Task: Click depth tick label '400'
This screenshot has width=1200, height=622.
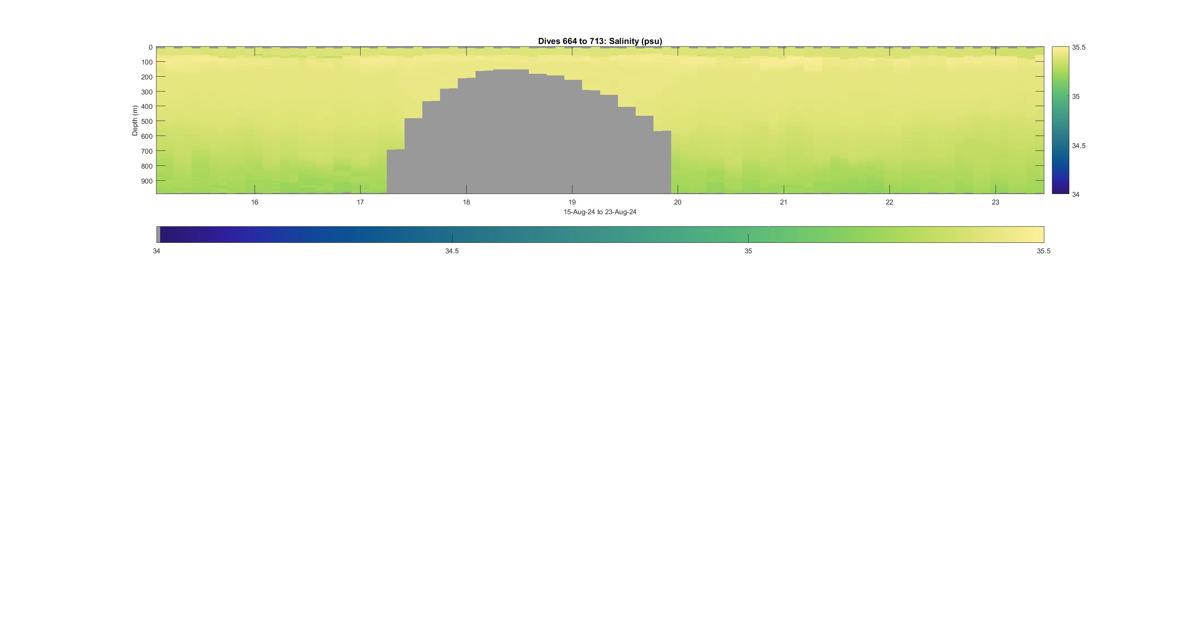Action: (146, 107)
